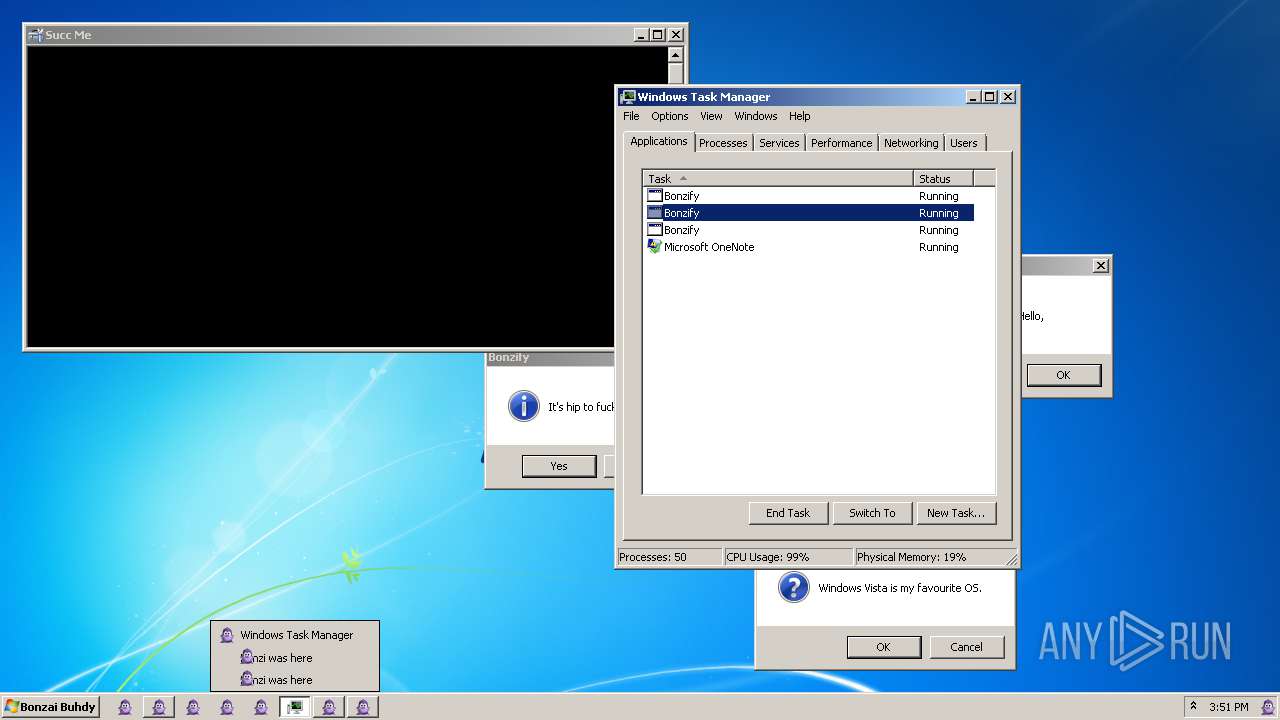Click the Processes: 50 status bar entry

(x=669, y=557)
